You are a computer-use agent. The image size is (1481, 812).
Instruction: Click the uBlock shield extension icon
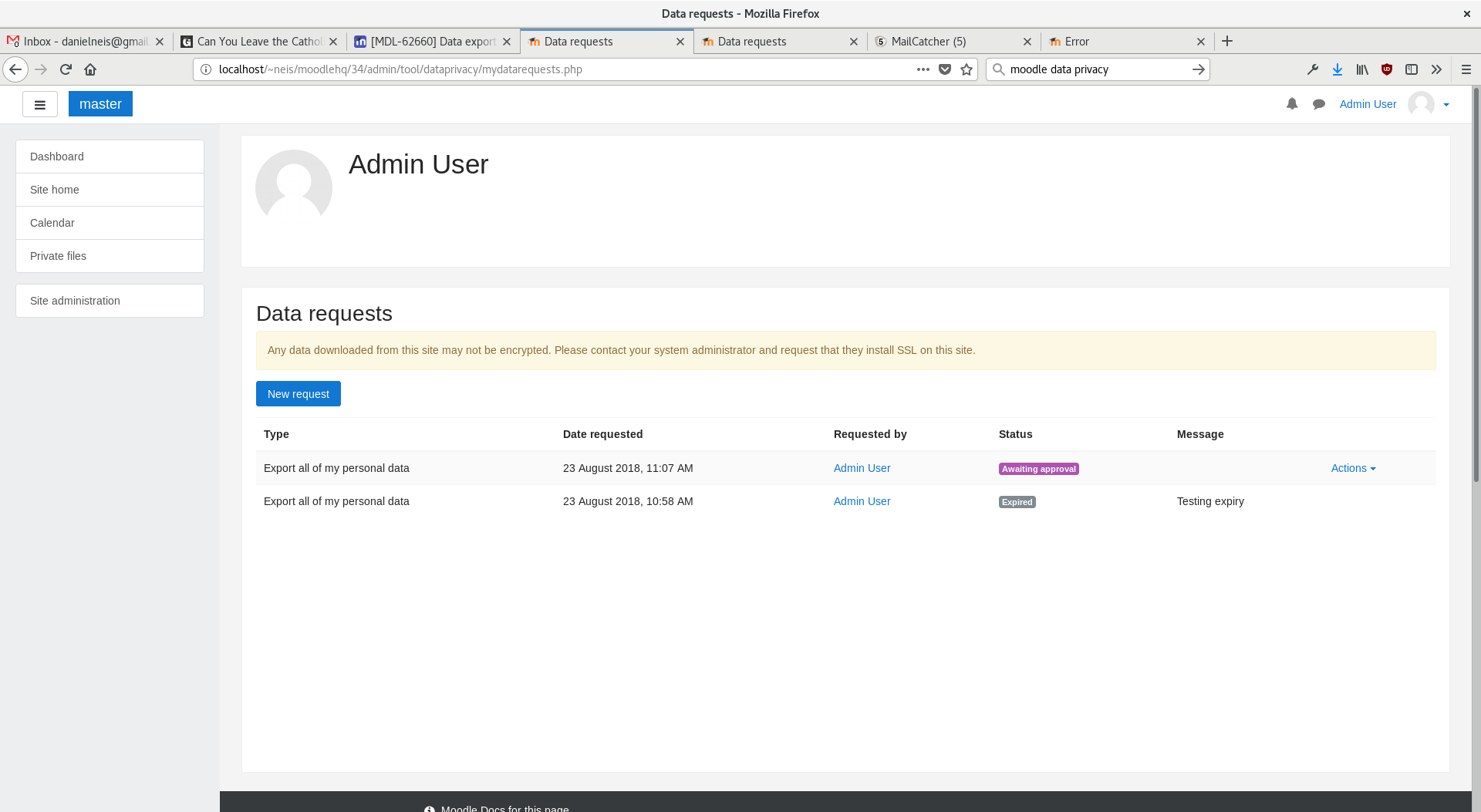click(x=1387, y=69)
